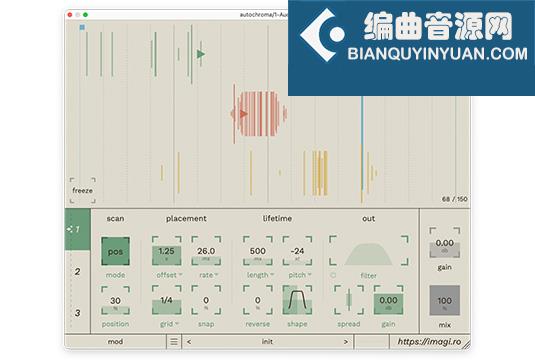Select layer tab 3

click(77, 313)
